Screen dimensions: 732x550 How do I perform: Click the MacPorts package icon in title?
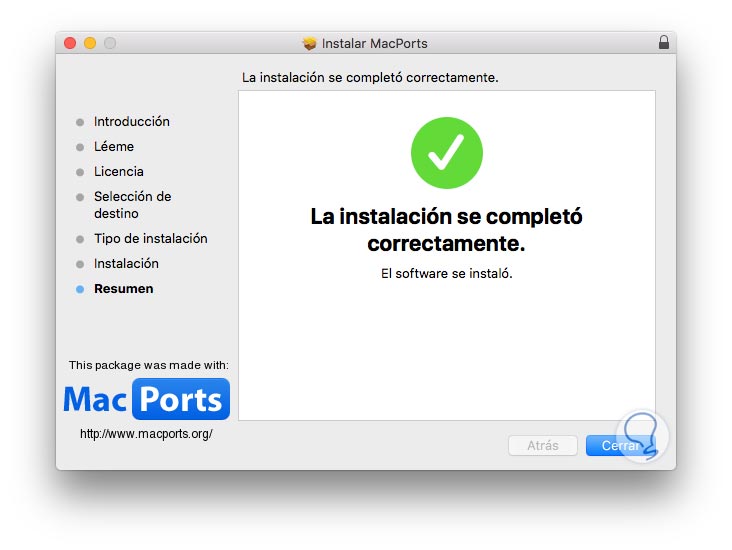[309, 43]
